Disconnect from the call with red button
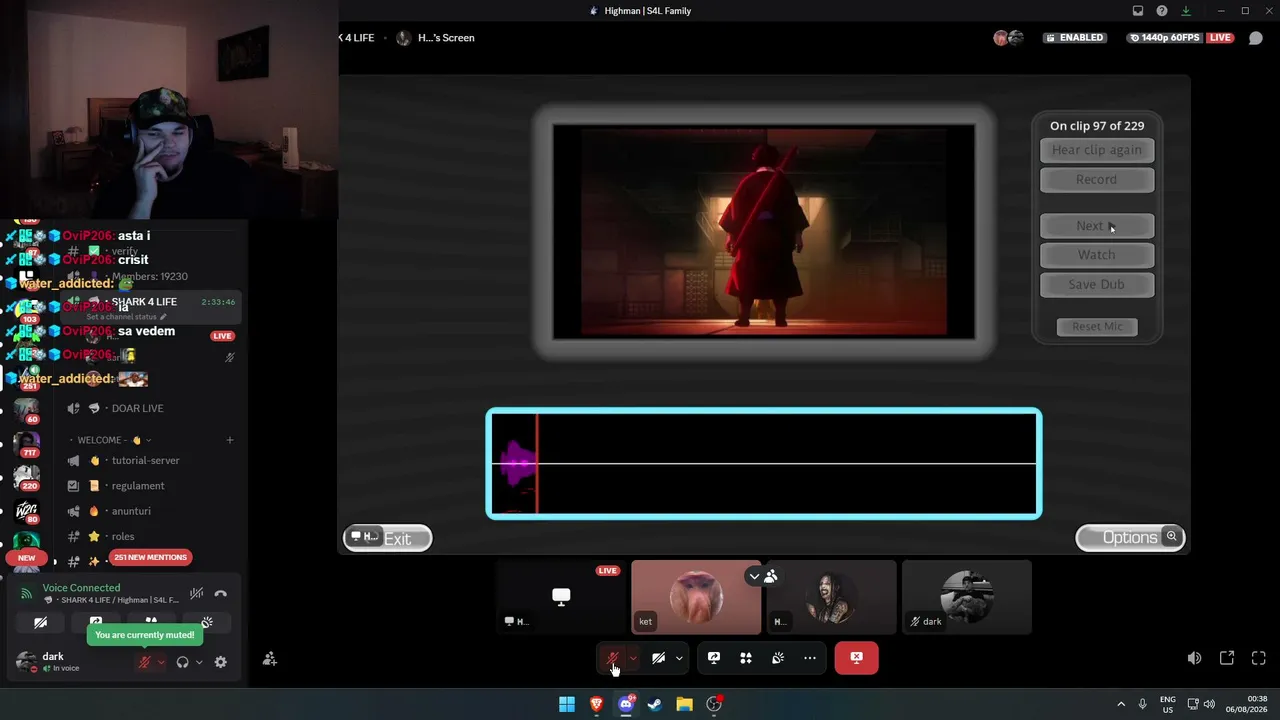The image size is (1280, 720). [857, 658]
